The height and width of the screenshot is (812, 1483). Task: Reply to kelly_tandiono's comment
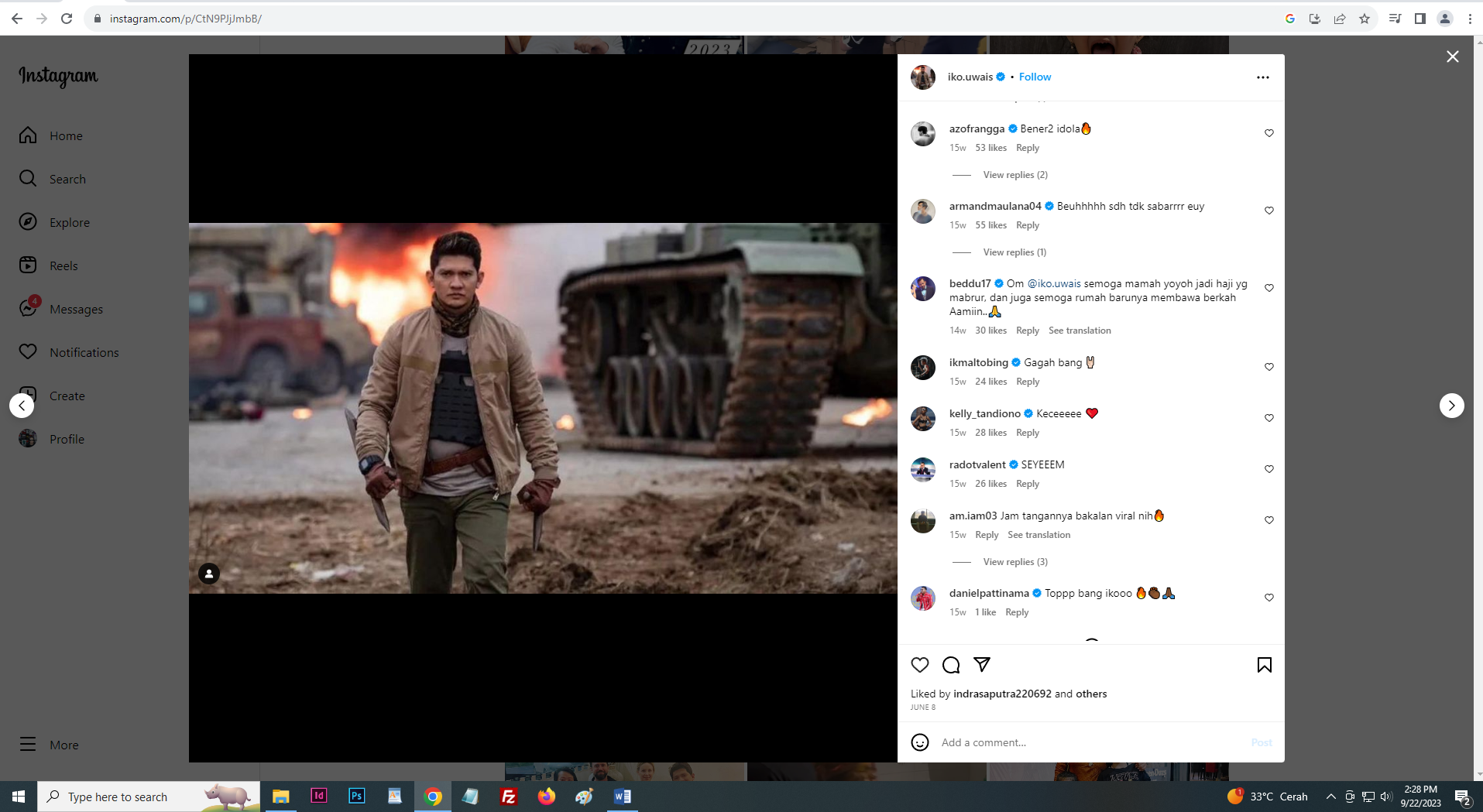pyautogui.click(x=1028, y=433)
